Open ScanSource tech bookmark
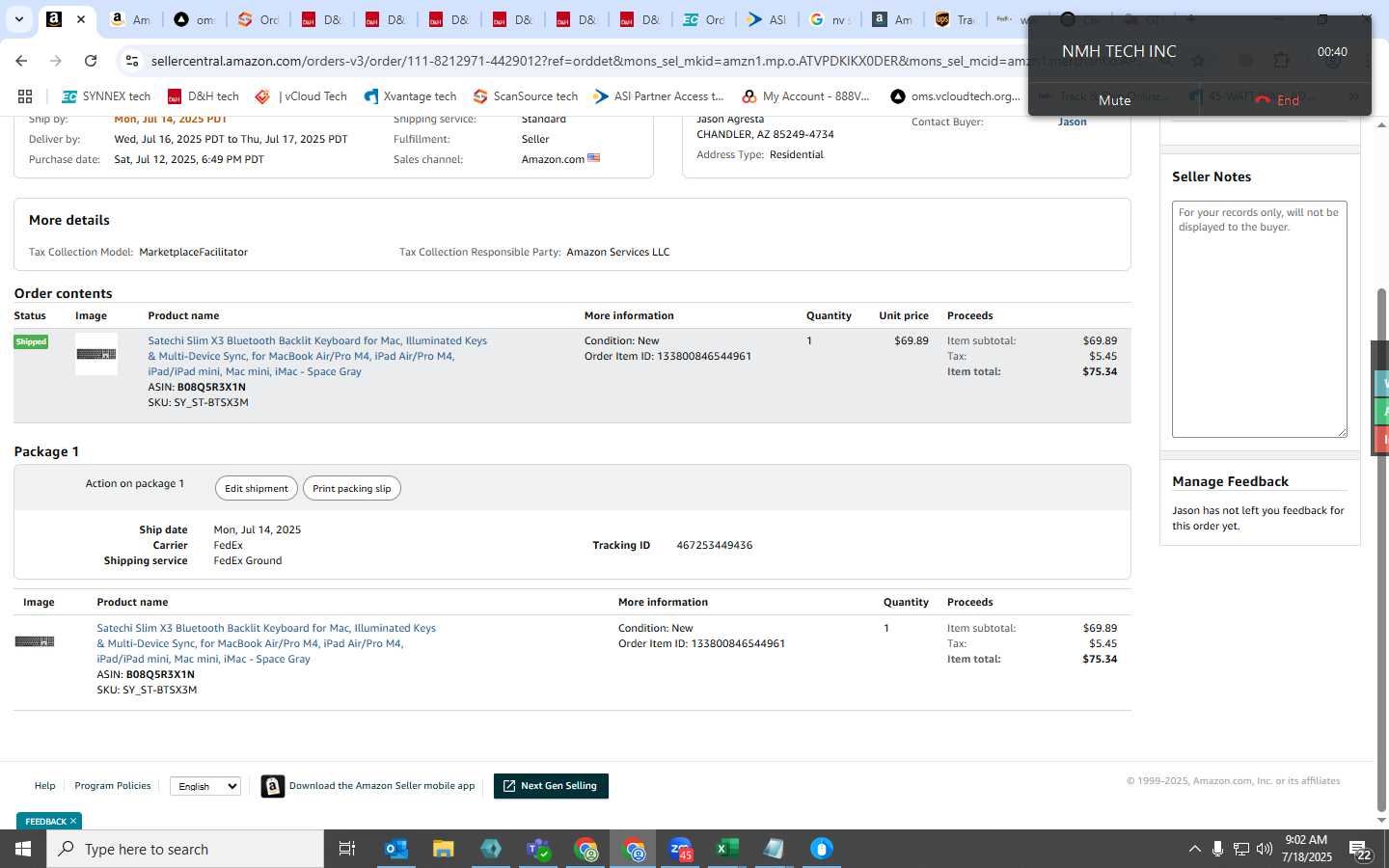The width and height of the screenshot is (1389, 868). [526, 96]
